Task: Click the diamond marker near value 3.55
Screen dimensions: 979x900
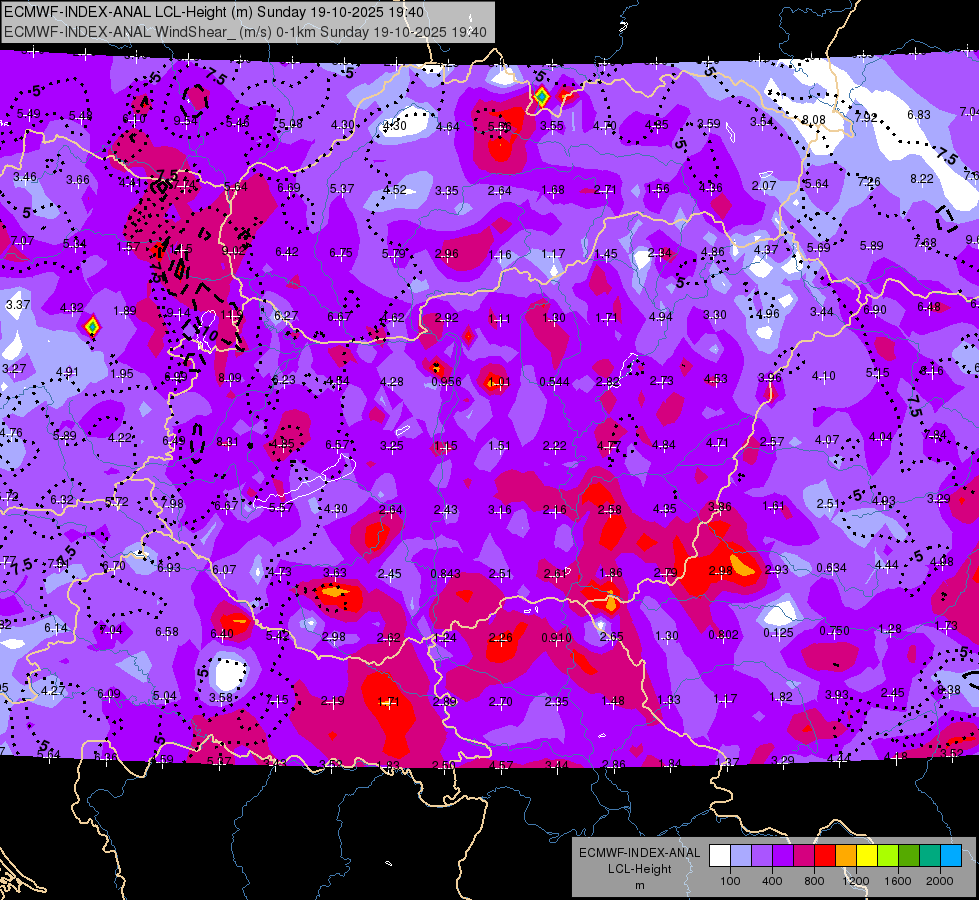Action: 541,97
